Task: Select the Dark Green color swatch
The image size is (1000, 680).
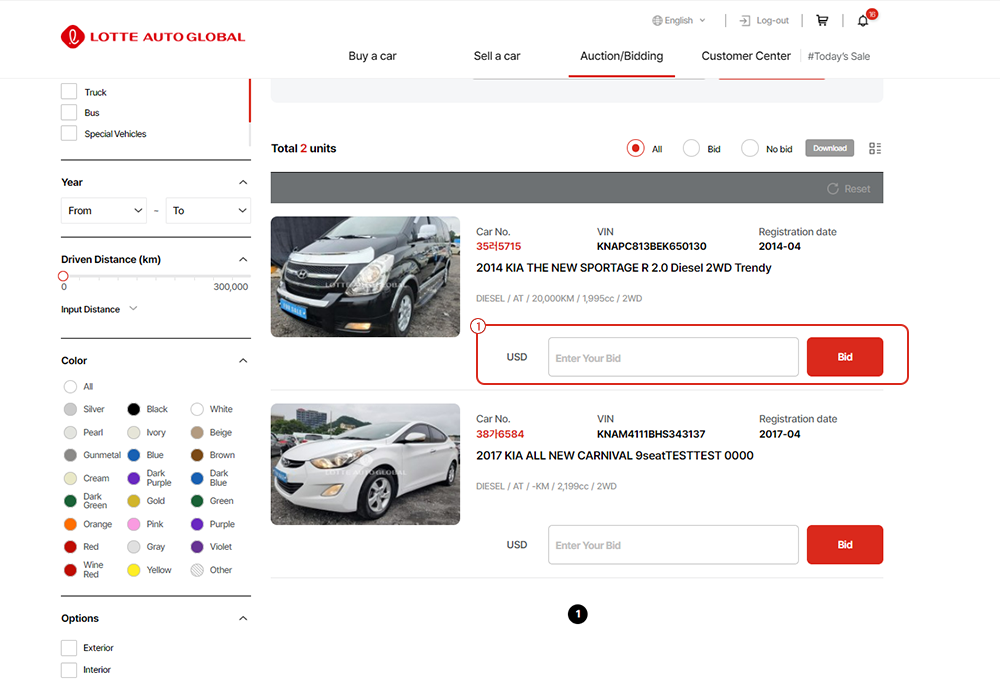Action: point(70,501)
